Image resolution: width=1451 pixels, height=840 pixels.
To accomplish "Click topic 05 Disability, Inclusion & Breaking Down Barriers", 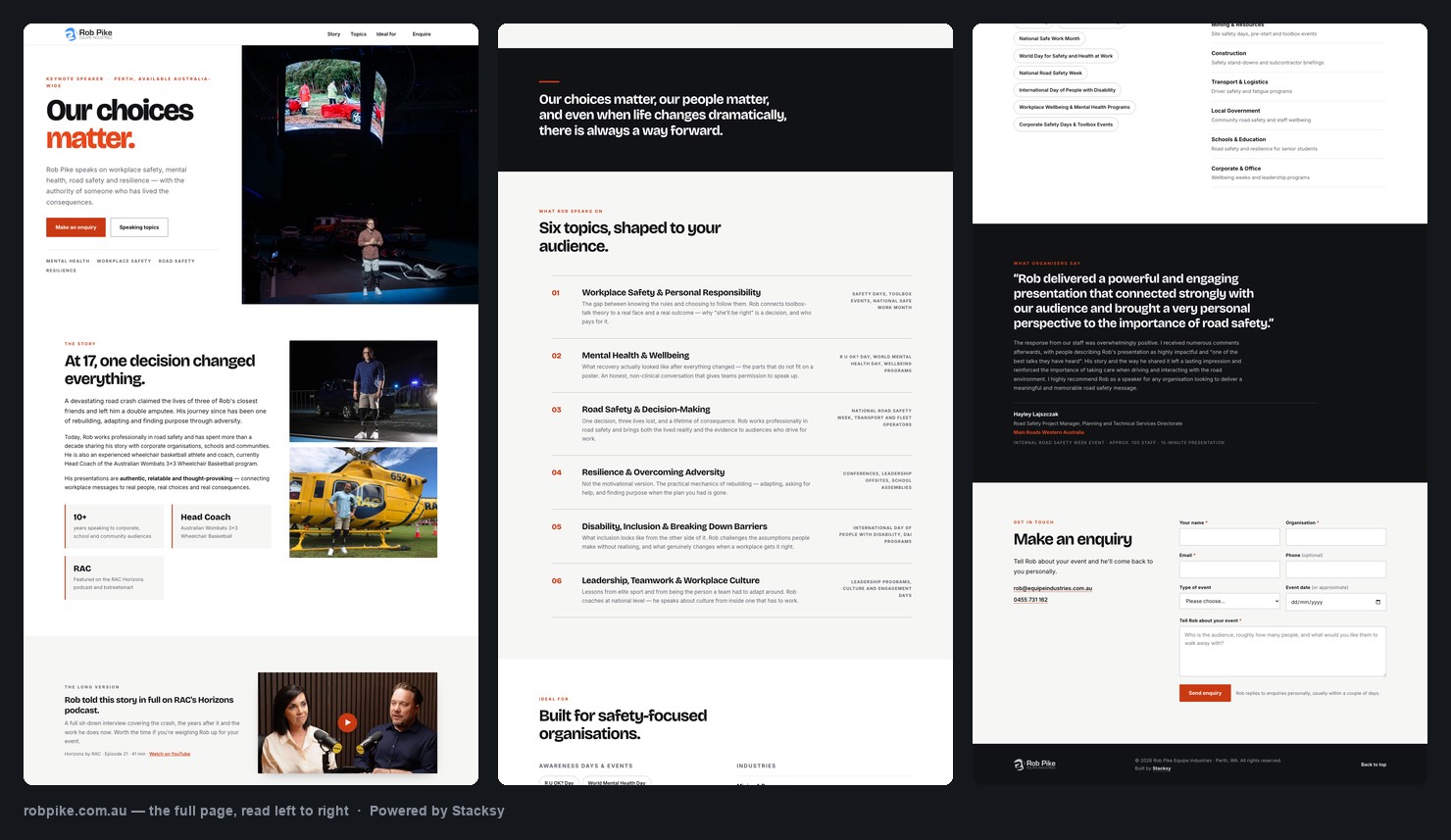I will 731,536.
